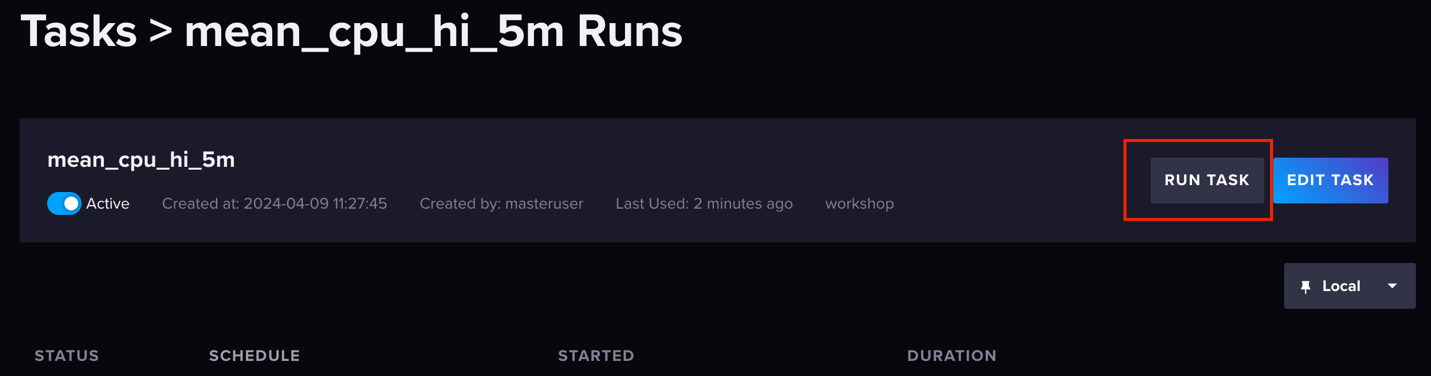Click the breadcrumb arrow after Tasks
The image size is (1431, 376).
click(160, 33)
